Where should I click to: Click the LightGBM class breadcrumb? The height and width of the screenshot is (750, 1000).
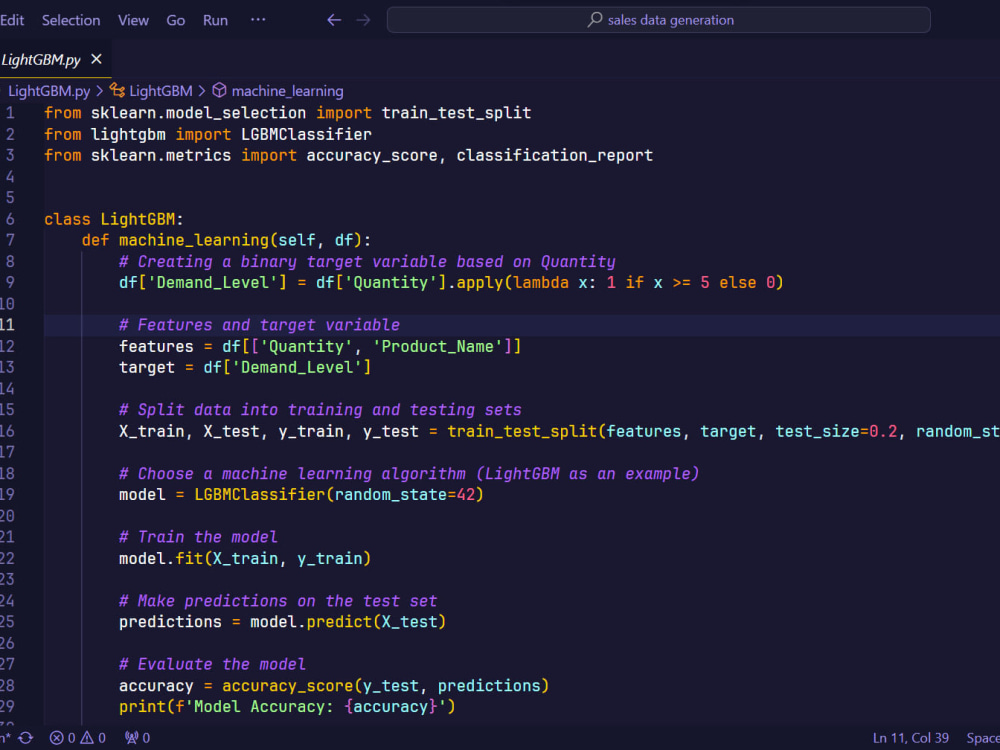tap(161, 91)
